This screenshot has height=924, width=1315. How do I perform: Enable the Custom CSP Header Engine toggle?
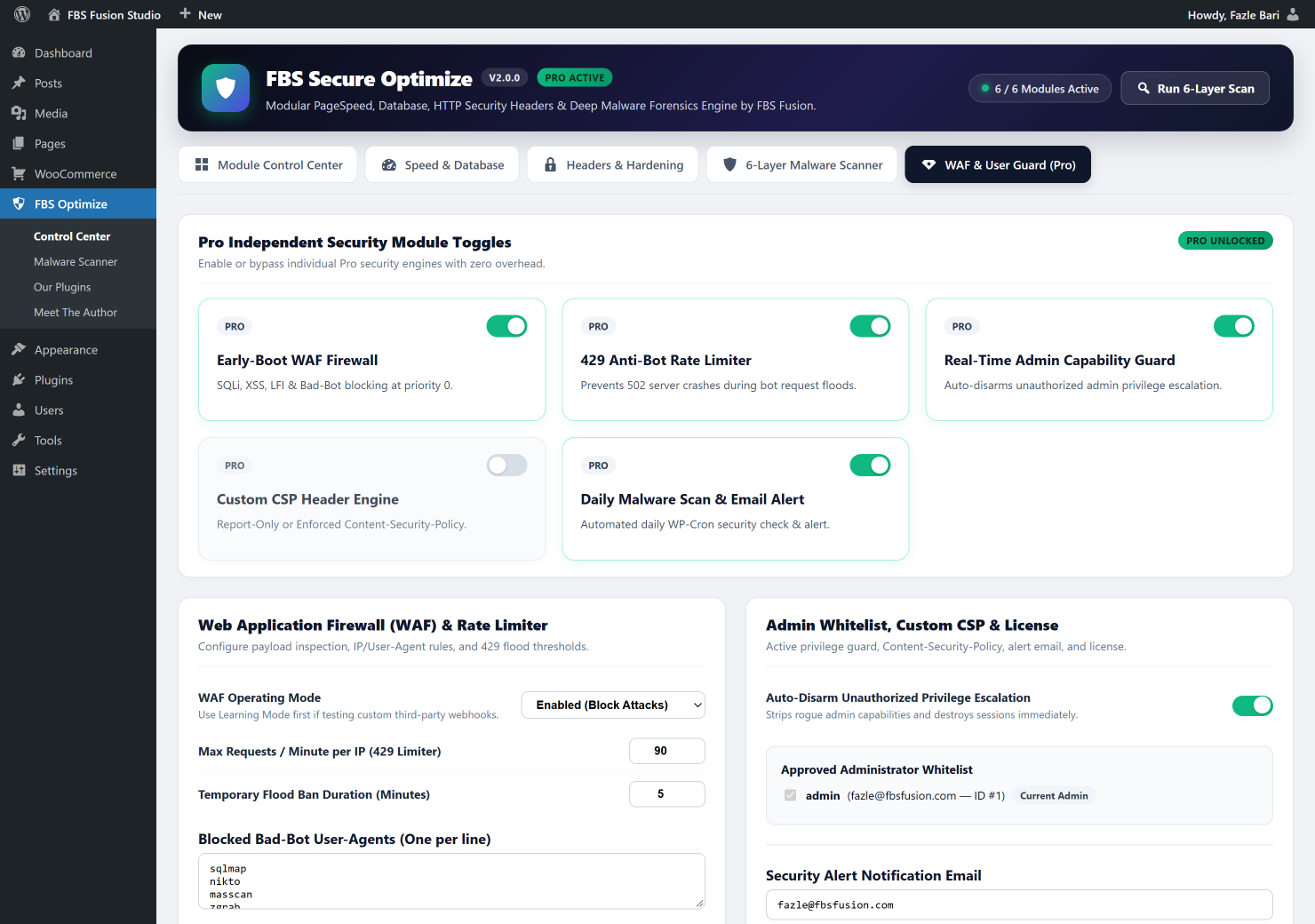point(506,465)
